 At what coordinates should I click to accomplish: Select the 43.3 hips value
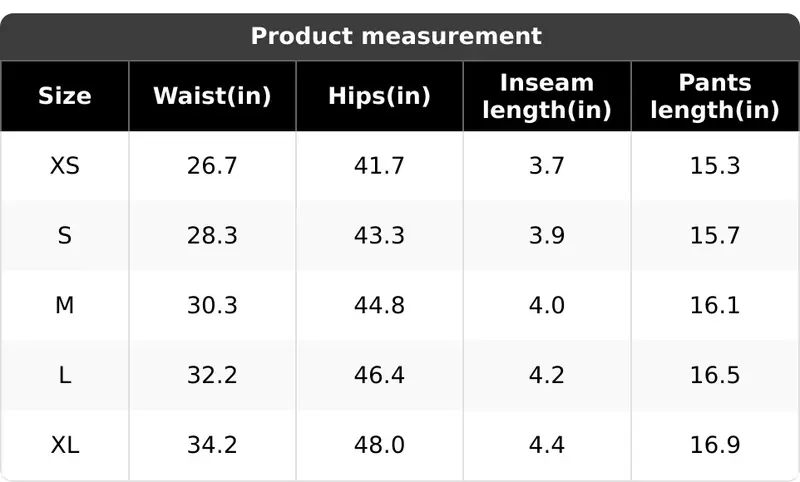380,236
